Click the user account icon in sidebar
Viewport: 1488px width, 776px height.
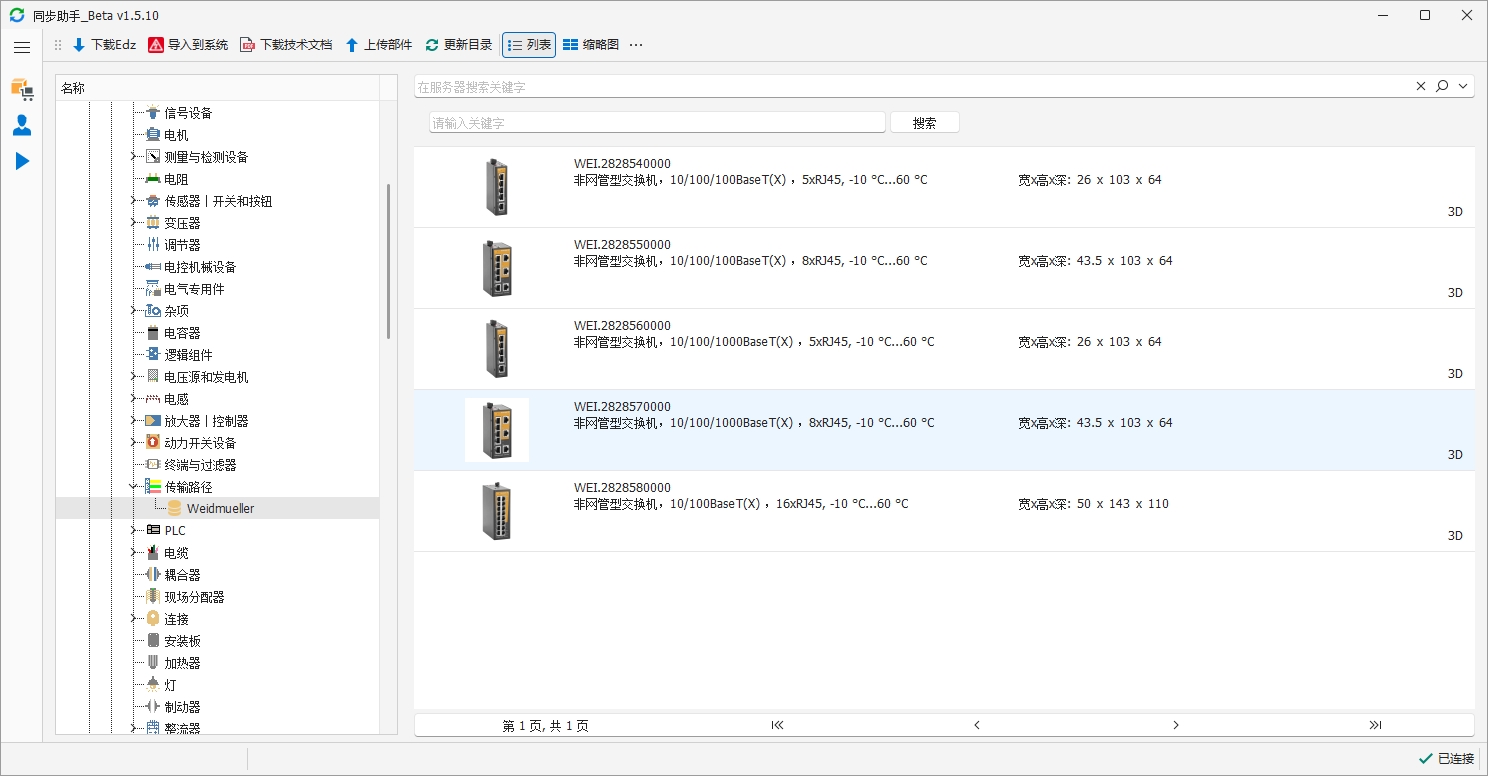(22, 125)
